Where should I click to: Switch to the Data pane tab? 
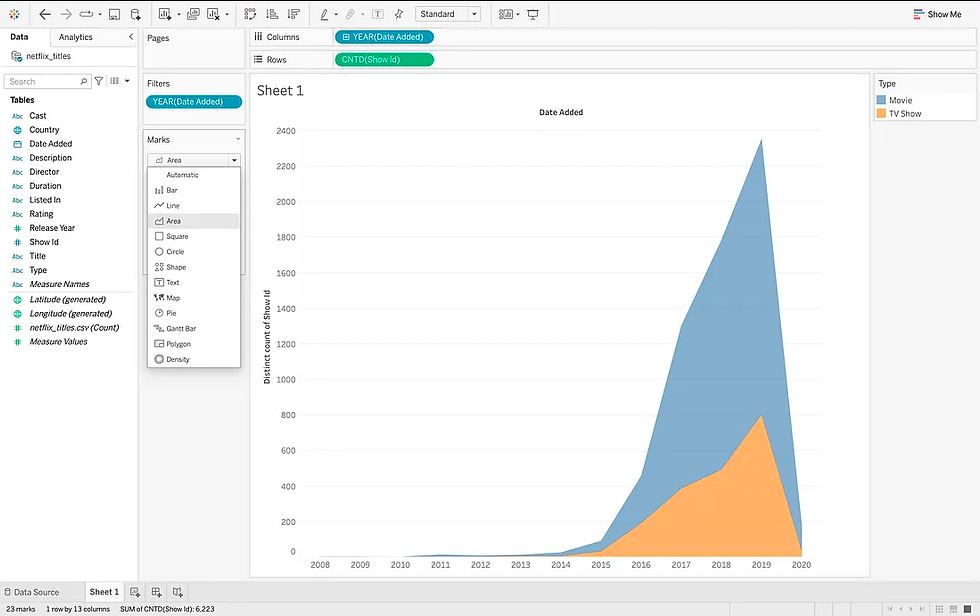point(19,37)
